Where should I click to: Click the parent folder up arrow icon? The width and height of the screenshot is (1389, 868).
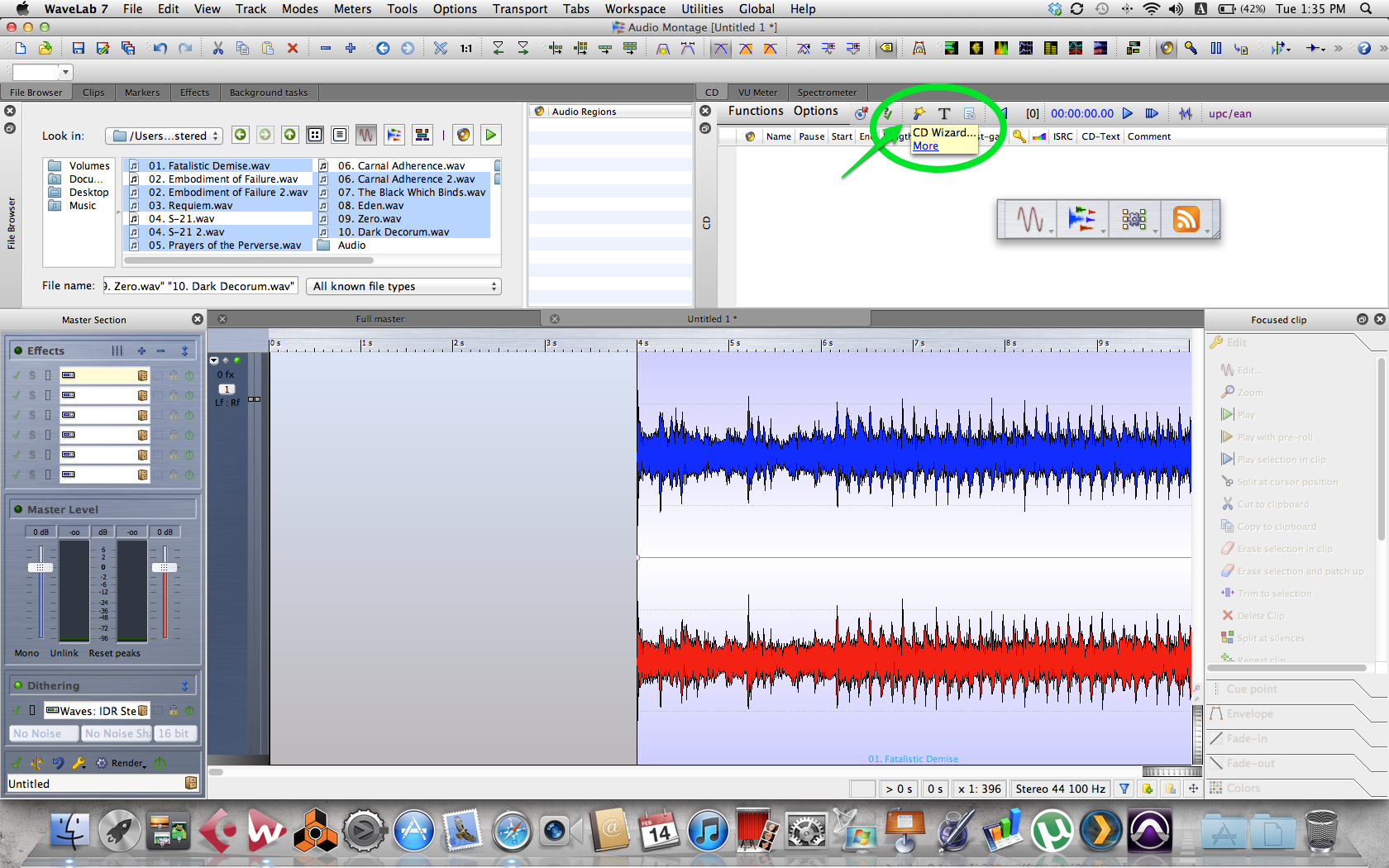pos(290,135)
